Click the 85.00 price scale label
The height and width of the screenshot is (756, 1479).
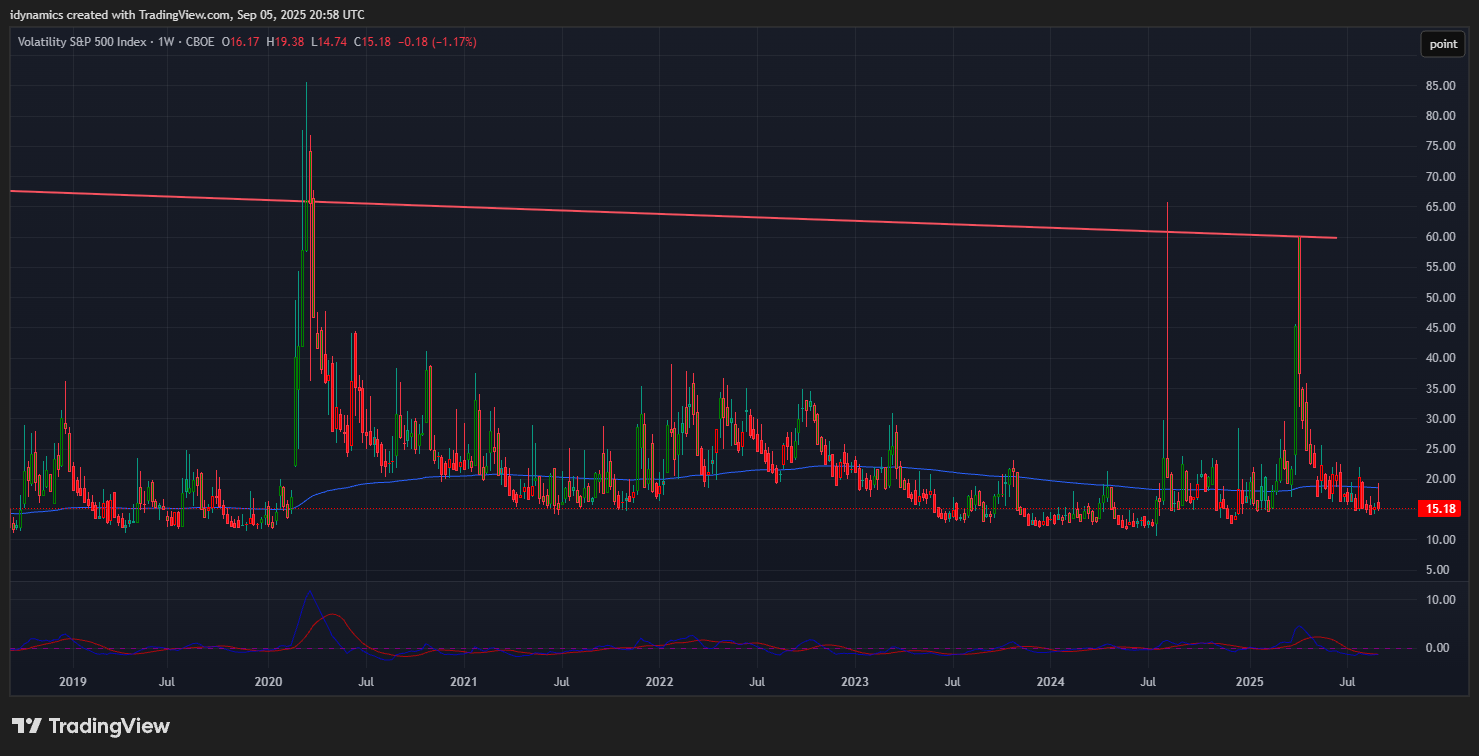click(1440, 86)
